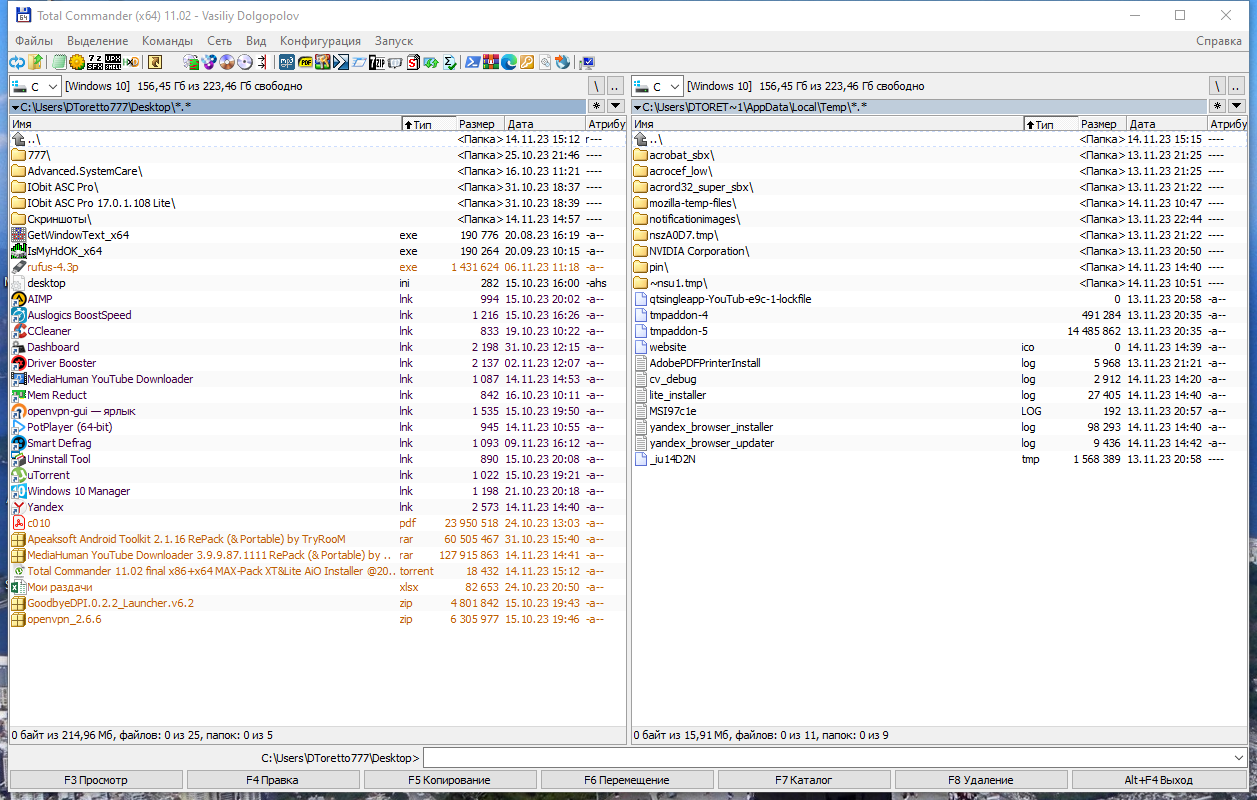The height and width of the screenshot is (800, 1257).
Task: Click the c010 pdf file icon
Action: pyautogui.click(x=18, y=523)
